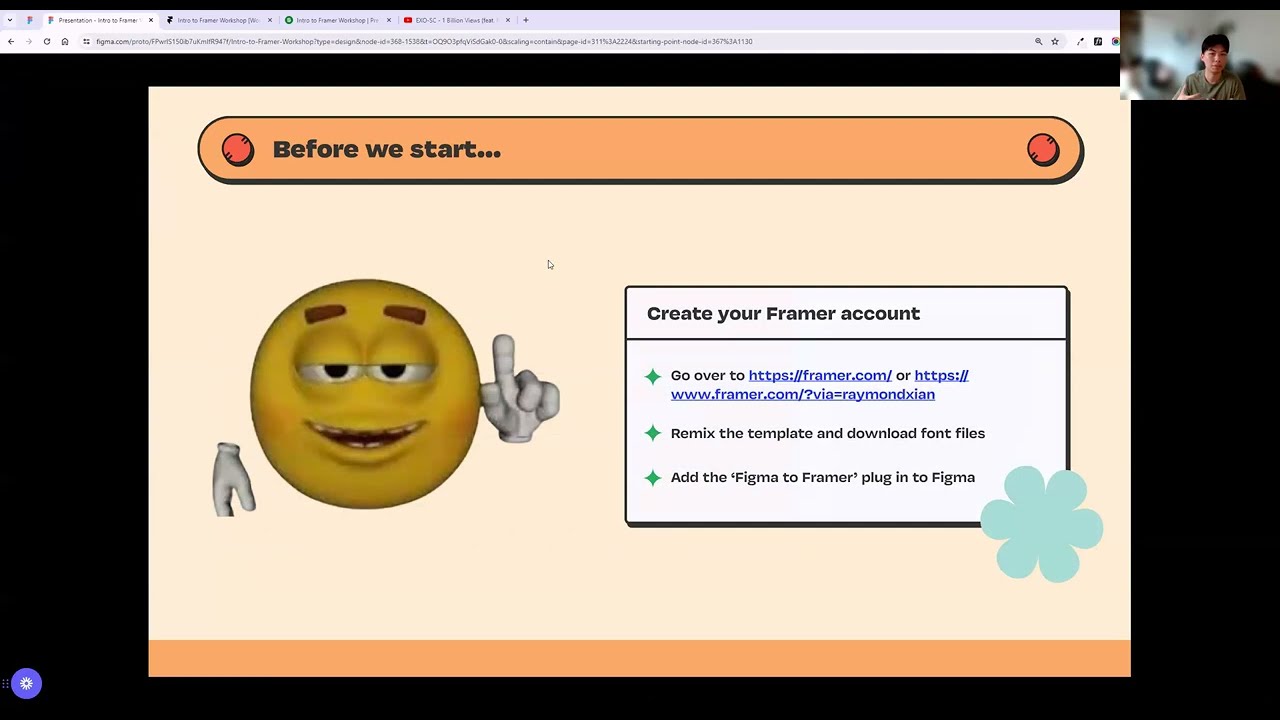This screenshot has width=1280, height=720.
Task: Bookmark this page with the star icon
Action: [x=1055, y=41]
